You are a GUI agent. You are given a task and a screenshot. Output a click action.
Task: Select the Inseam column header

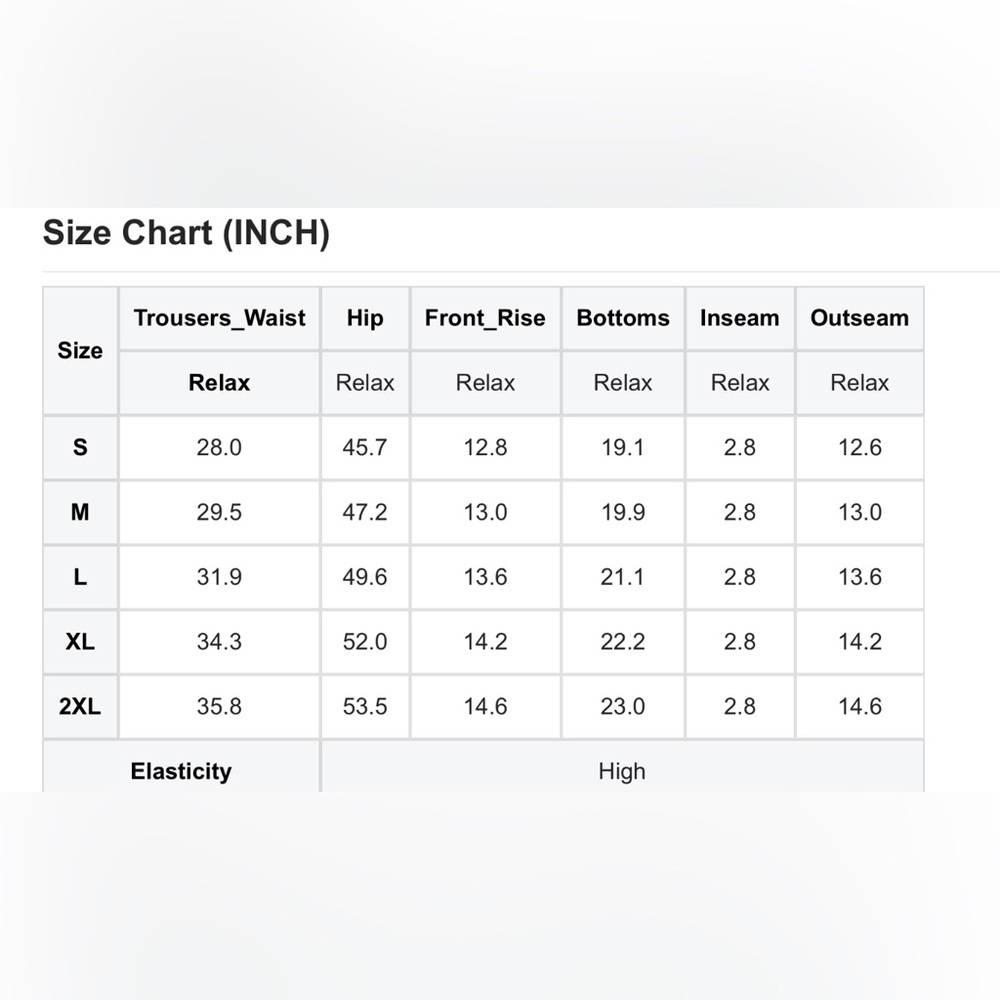[x=740, y=318]
